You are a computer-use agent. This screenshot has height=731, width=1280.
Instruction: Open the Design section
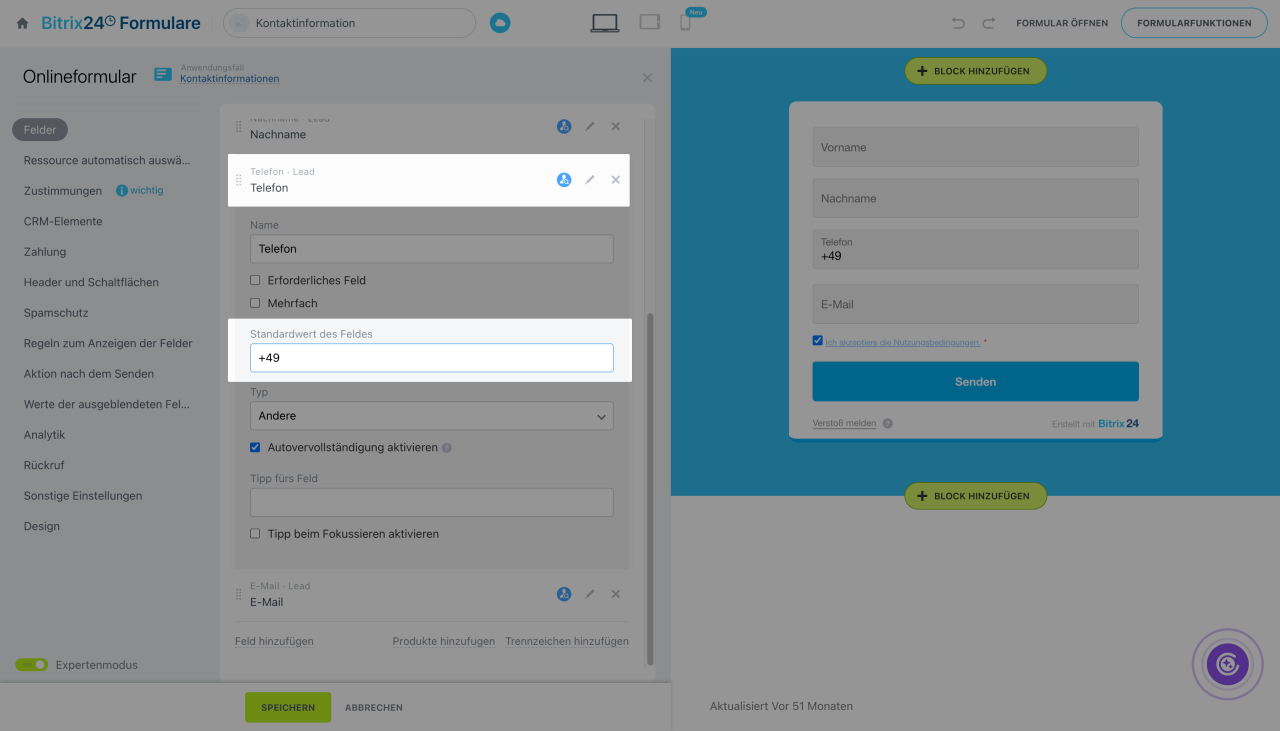click(x=42, y=526)
